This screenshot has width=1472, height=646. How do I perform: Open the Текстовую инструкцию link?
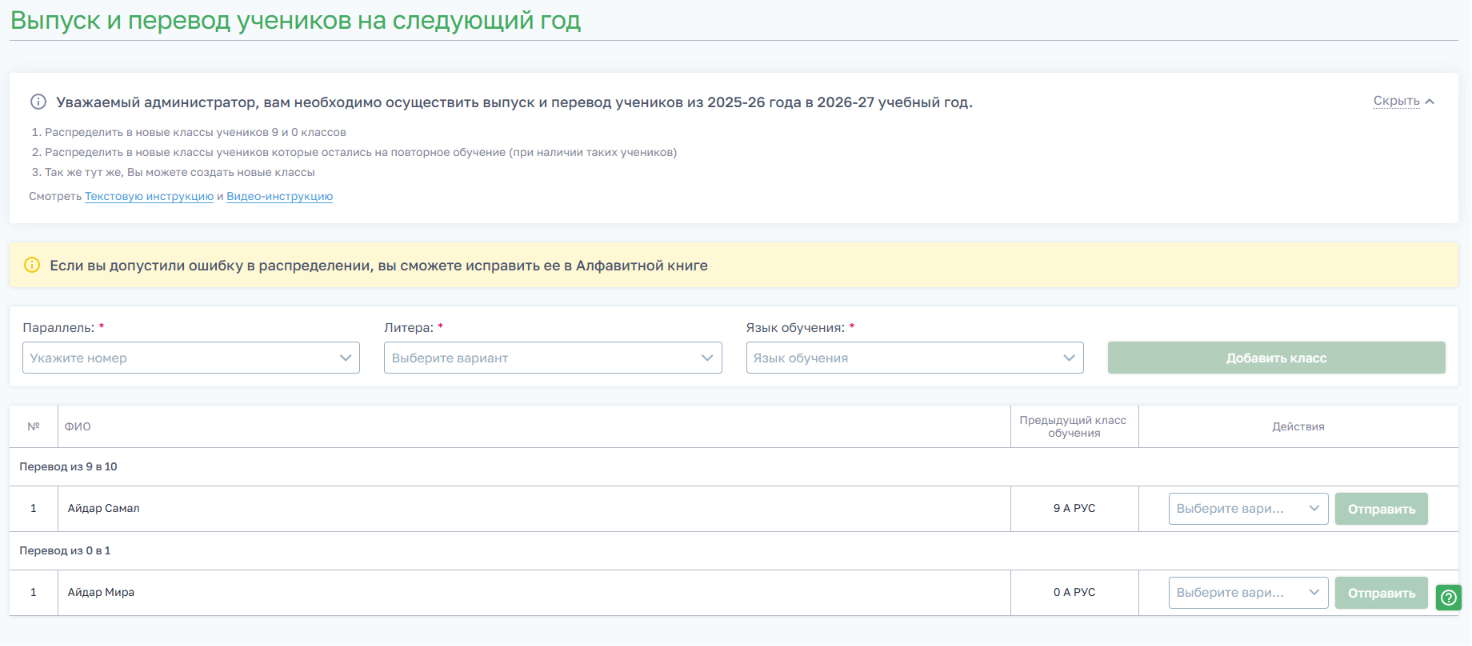pos(149,197)
